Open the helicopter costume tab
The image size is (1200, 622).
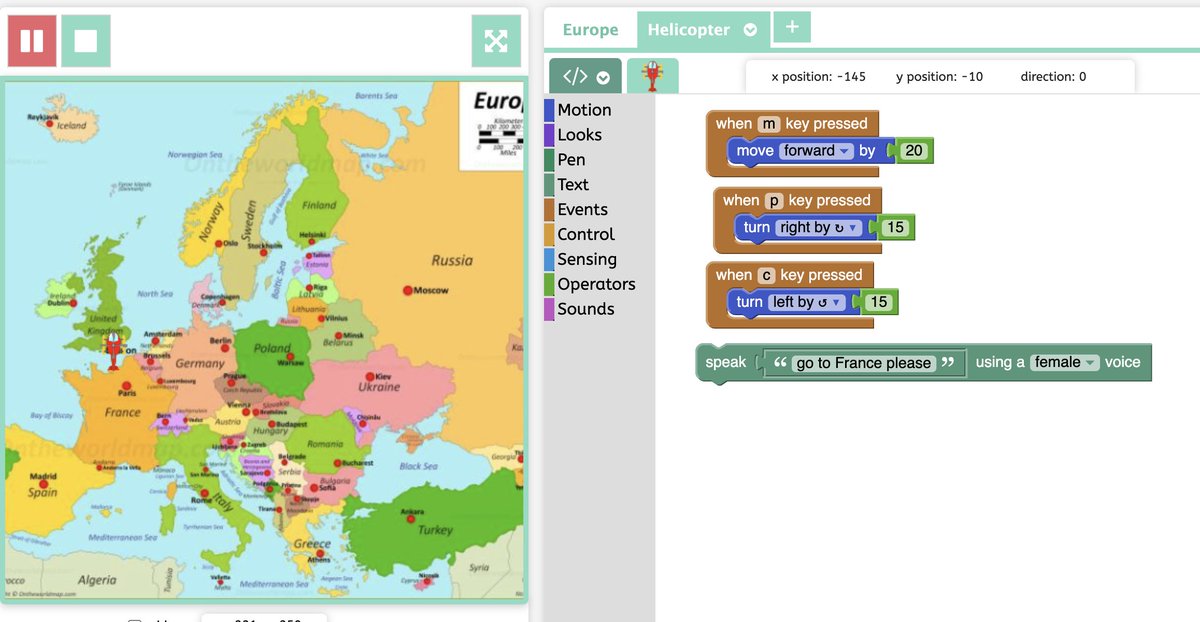pyautogui.click(x=653, y=76)
